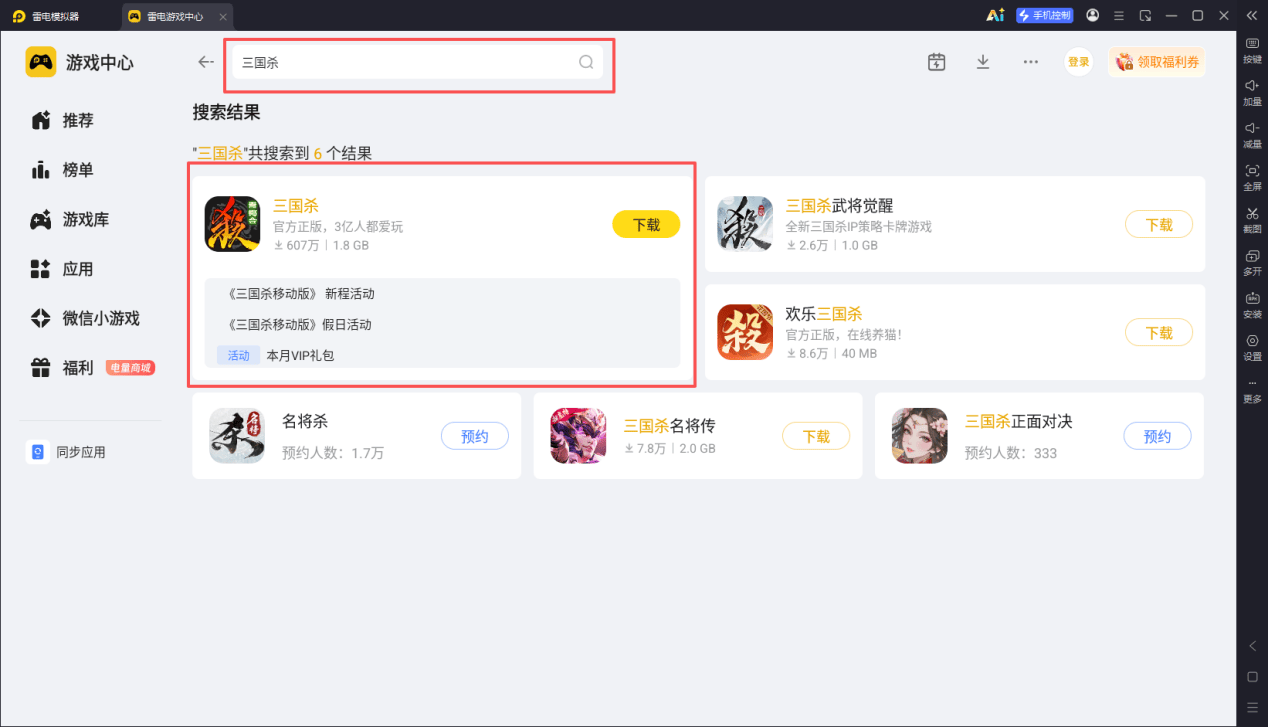Viewport: 1268px width, 727px height.
Task: Download 三国杀武将觉醒
Action: pos(1159,225)
